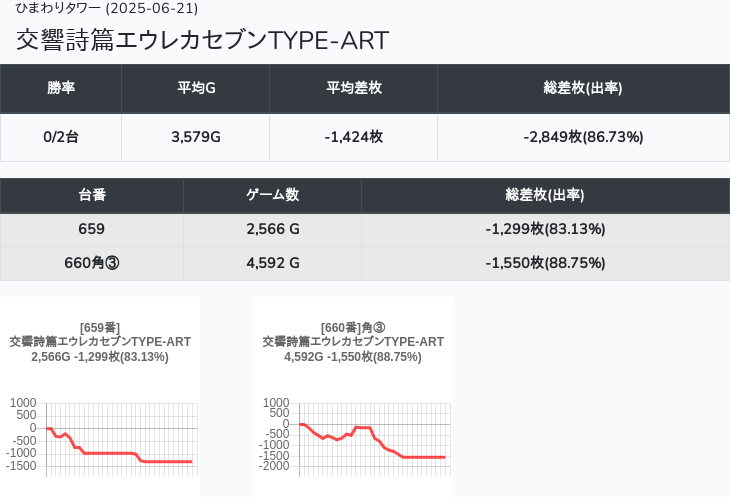Click the 4,592 G game count cell
Image resolution: width=730 pixels, height=497 pixels.
(272, 263)
